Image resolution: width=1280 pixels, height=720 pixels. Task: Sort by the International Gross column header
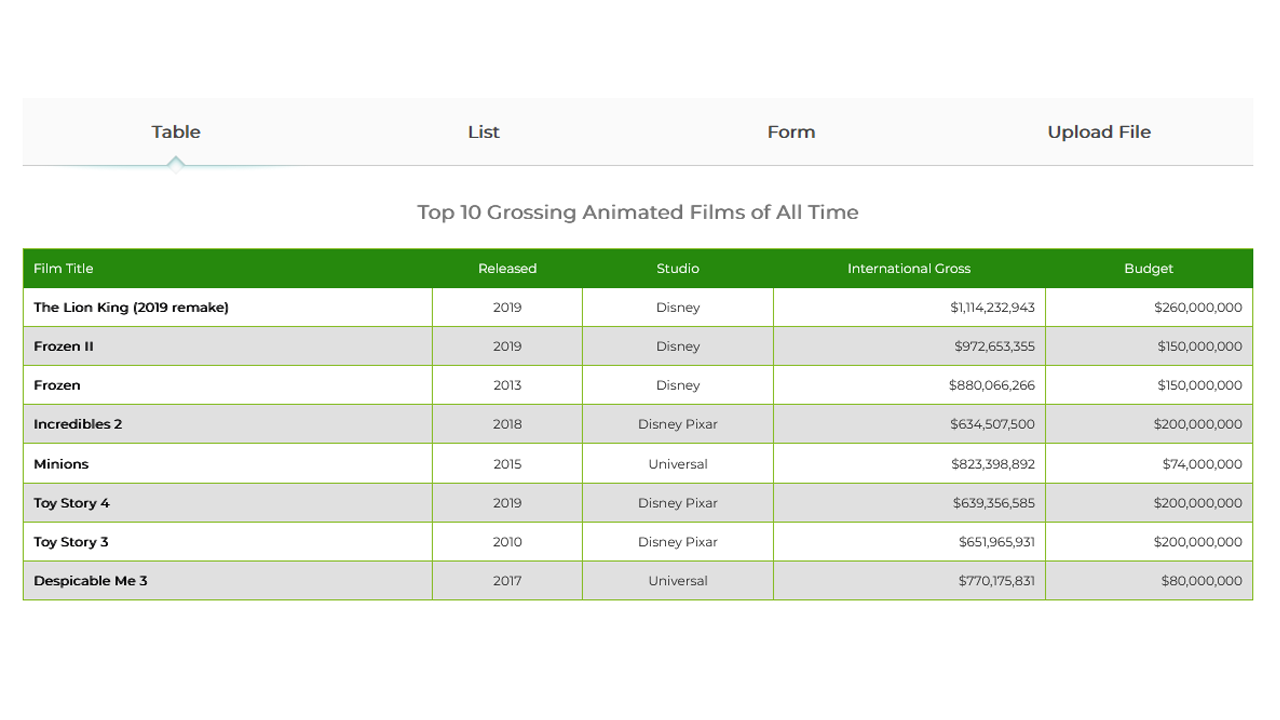point(908,268)
